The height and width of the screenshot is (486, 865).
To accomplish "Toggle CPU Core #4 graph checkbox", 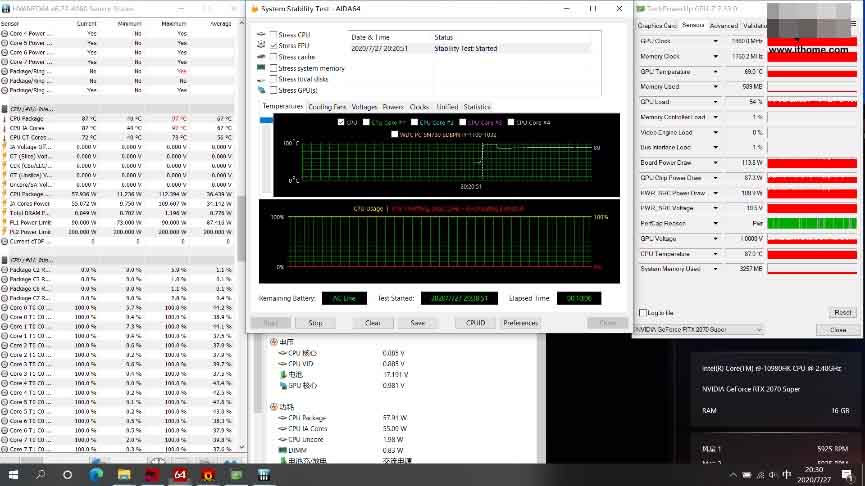I will pyautogui.click(x=510, y=122).
